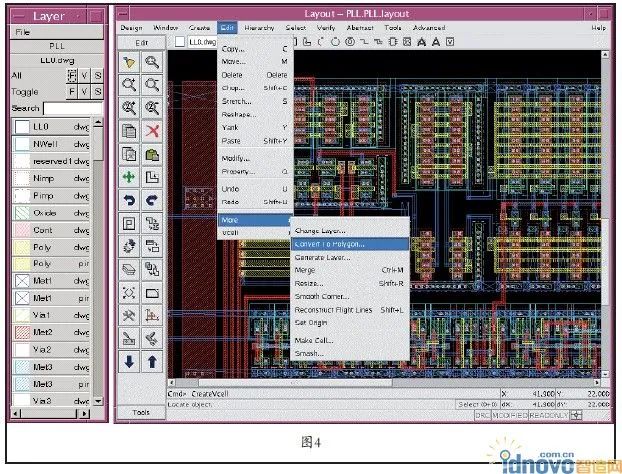This screenshot has height=474, width=622.
Task: Open the Hierarchy menu
Action: (258, 28)
